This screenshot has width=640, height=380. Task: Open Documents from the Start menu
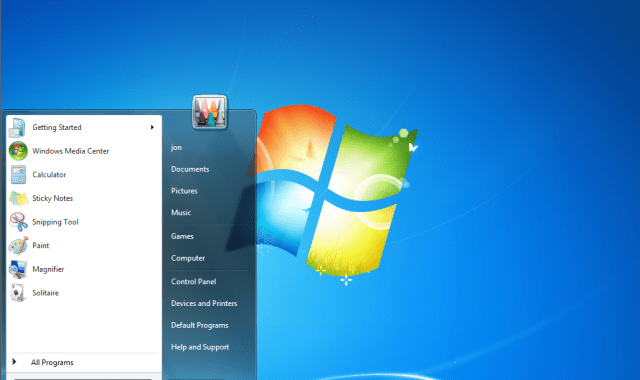pyautogui.click(x=190, y=169)
